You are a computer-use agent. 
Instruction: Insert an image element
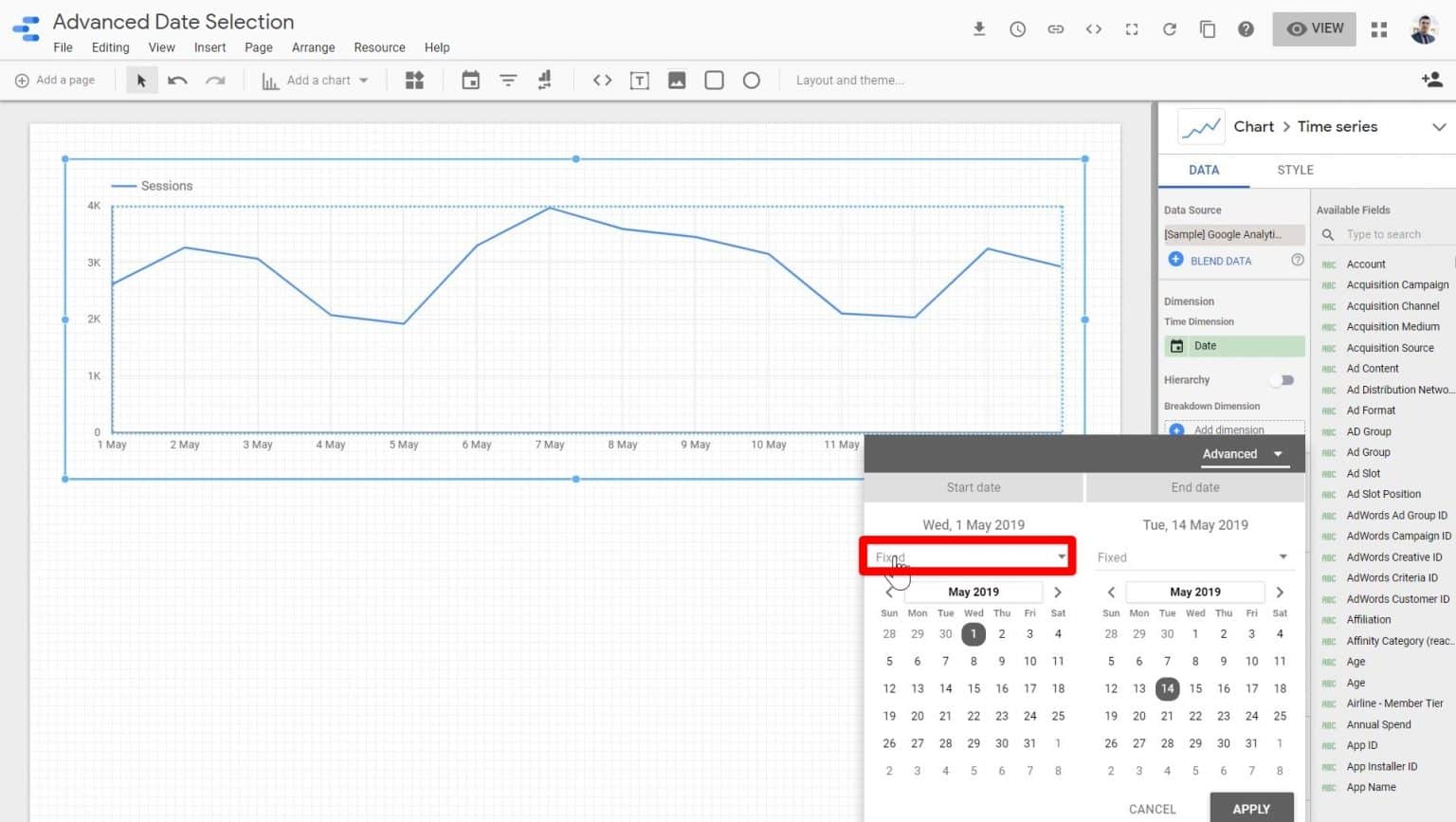pos(676,80)
